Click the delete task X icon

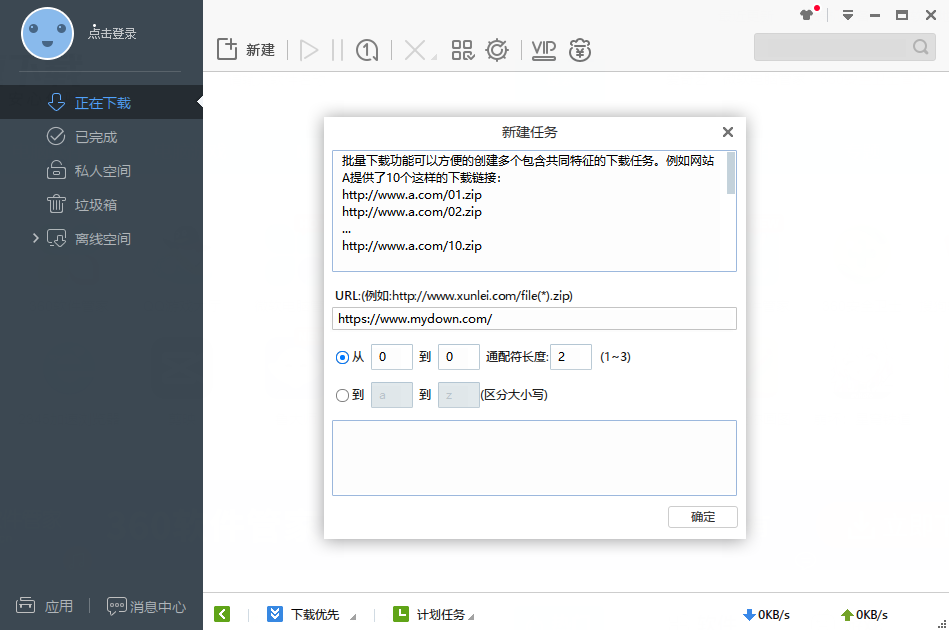[x=415, y=50]
